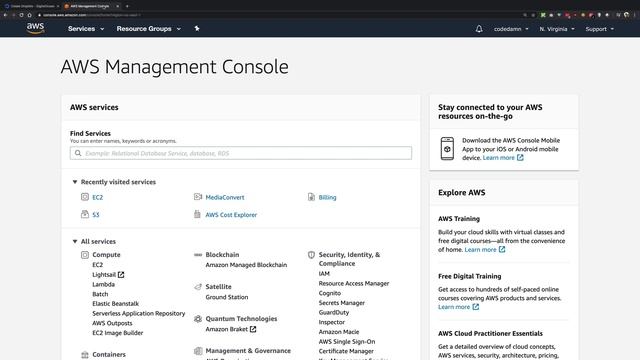The image size is (640, 360).
Task: Click the Billing service icon
Action: pyautogui.click(x=311, y=197)
